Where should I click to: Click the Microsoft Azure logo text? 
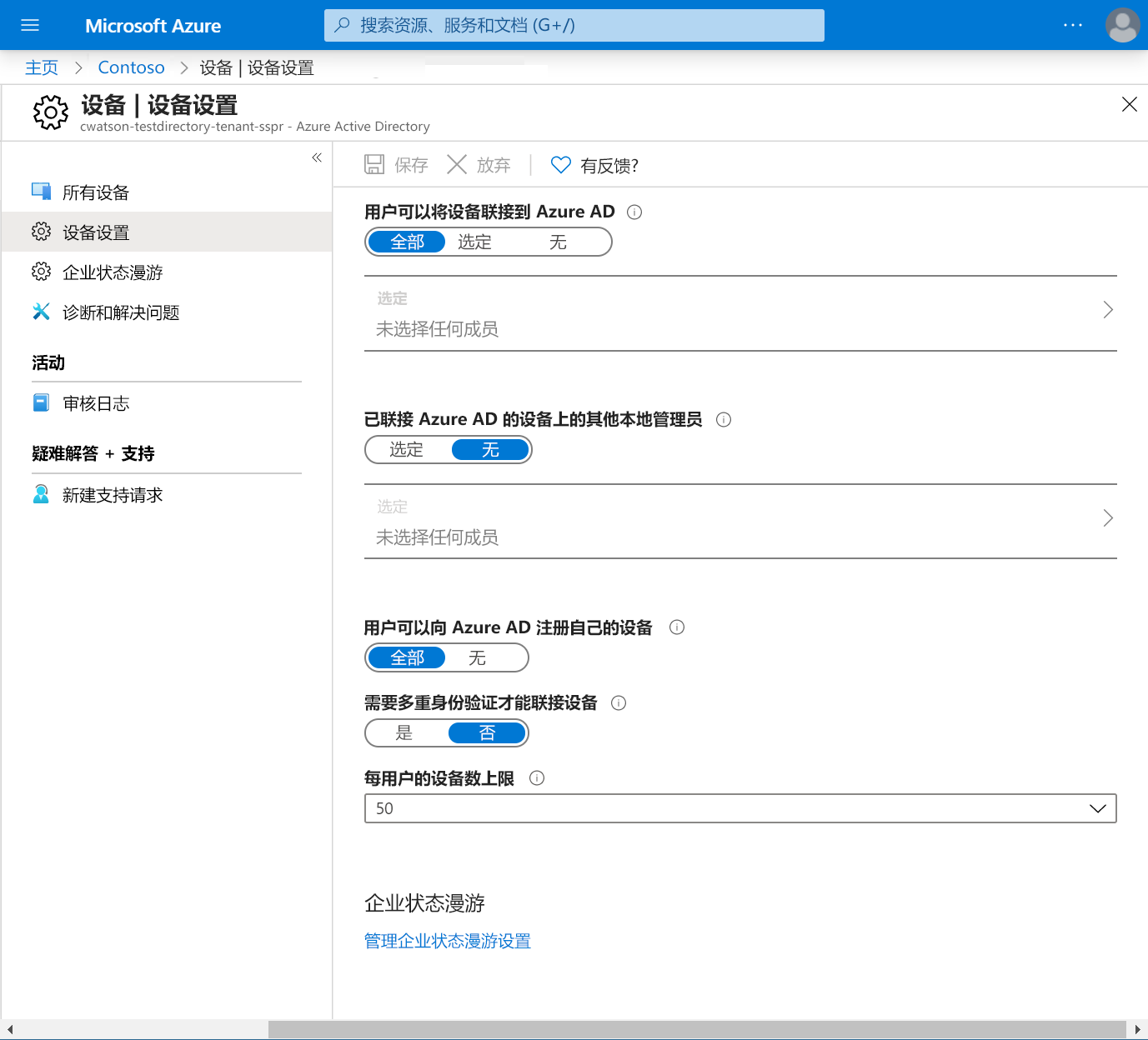[x=153, y=26]
